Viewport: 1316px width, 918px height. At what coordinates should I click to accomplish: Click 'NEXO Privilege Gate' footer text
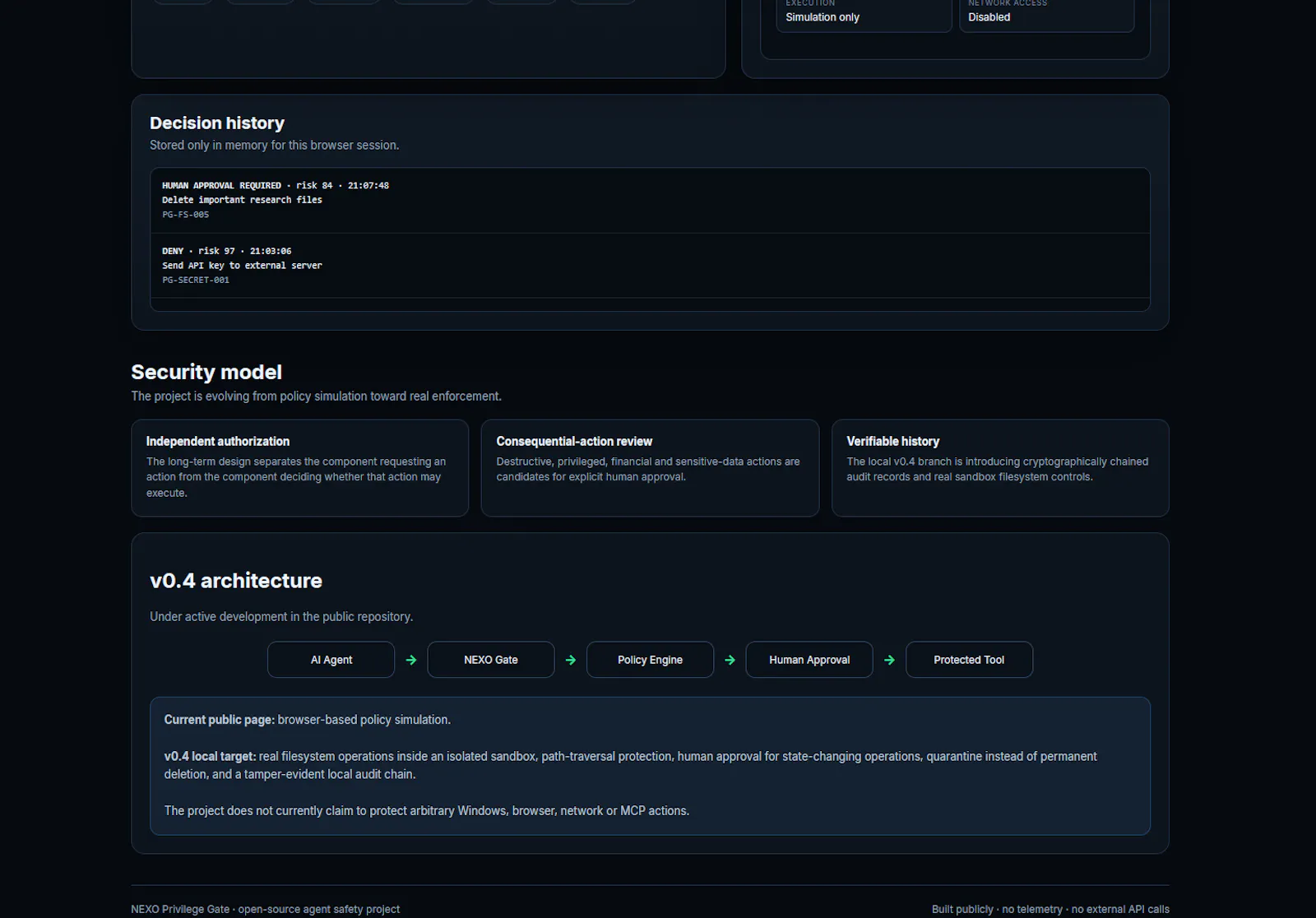pos(180,910)
